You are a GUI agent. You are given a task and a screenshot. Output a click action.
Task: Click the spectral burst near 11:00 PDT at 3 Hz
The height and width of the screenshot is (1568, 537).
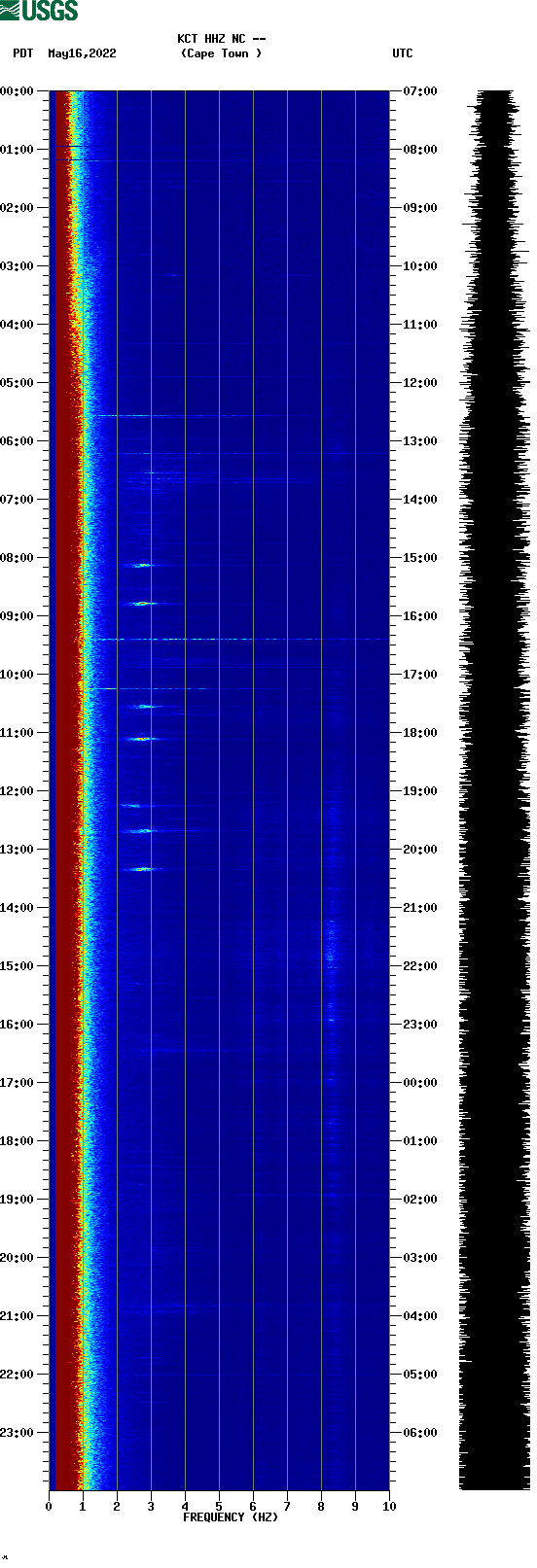[x=142, y=739]
